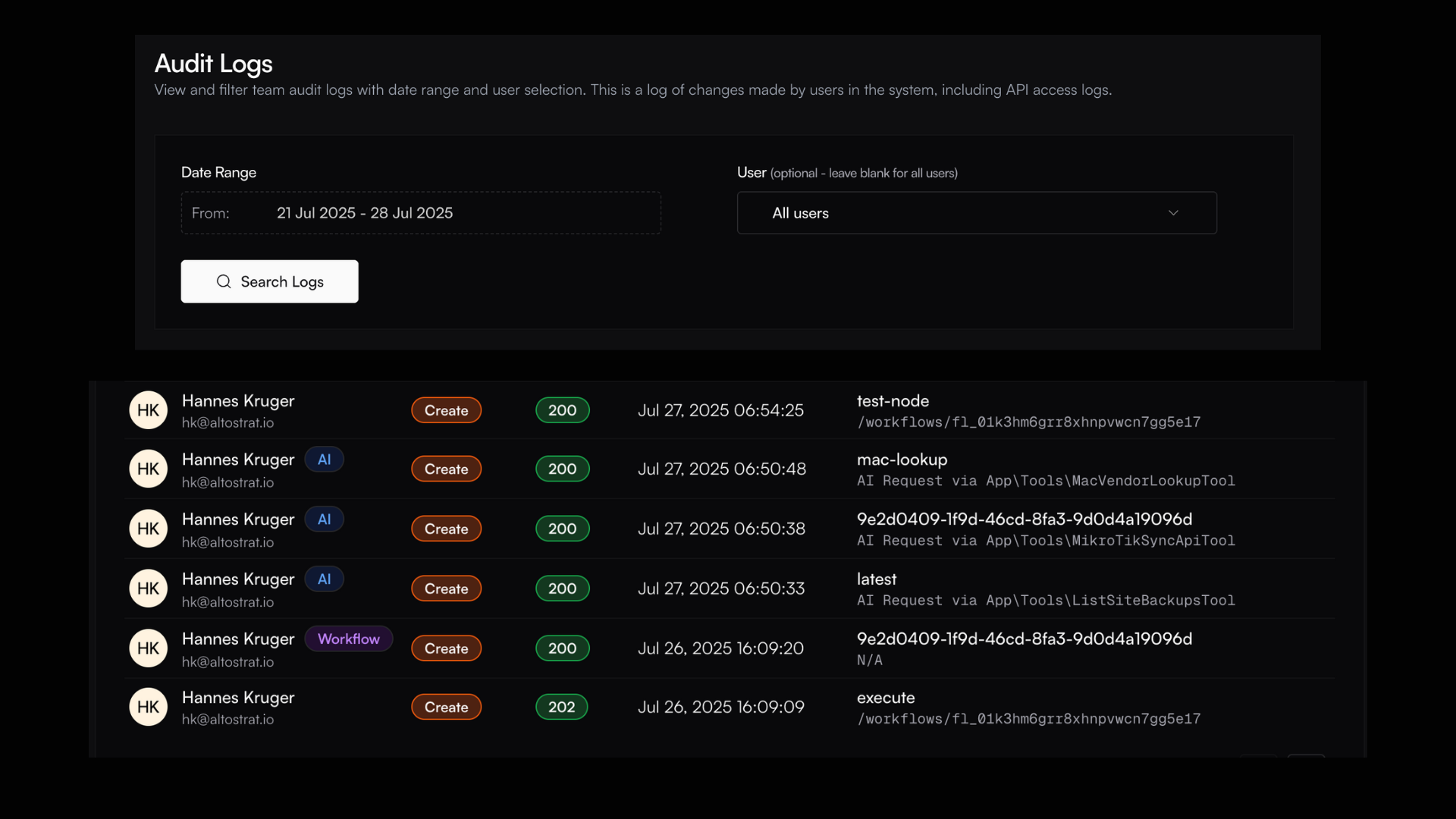Screen dimensions: 1456x819
Task: Click HK avatar in Workflow row
Action: coord(148,648)
